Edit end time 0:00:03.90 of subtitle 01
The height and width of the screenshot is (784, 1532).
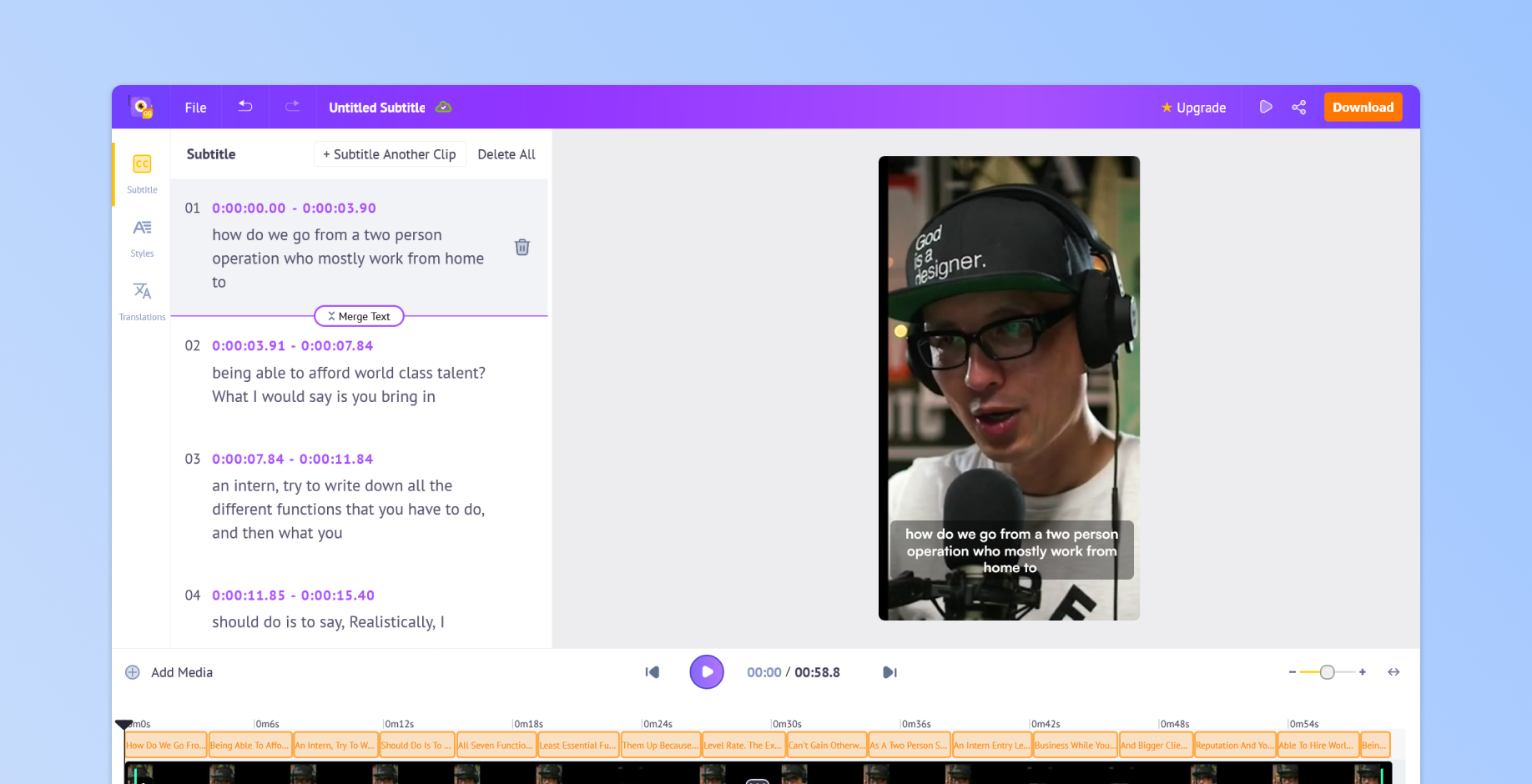tap(339, 209)
